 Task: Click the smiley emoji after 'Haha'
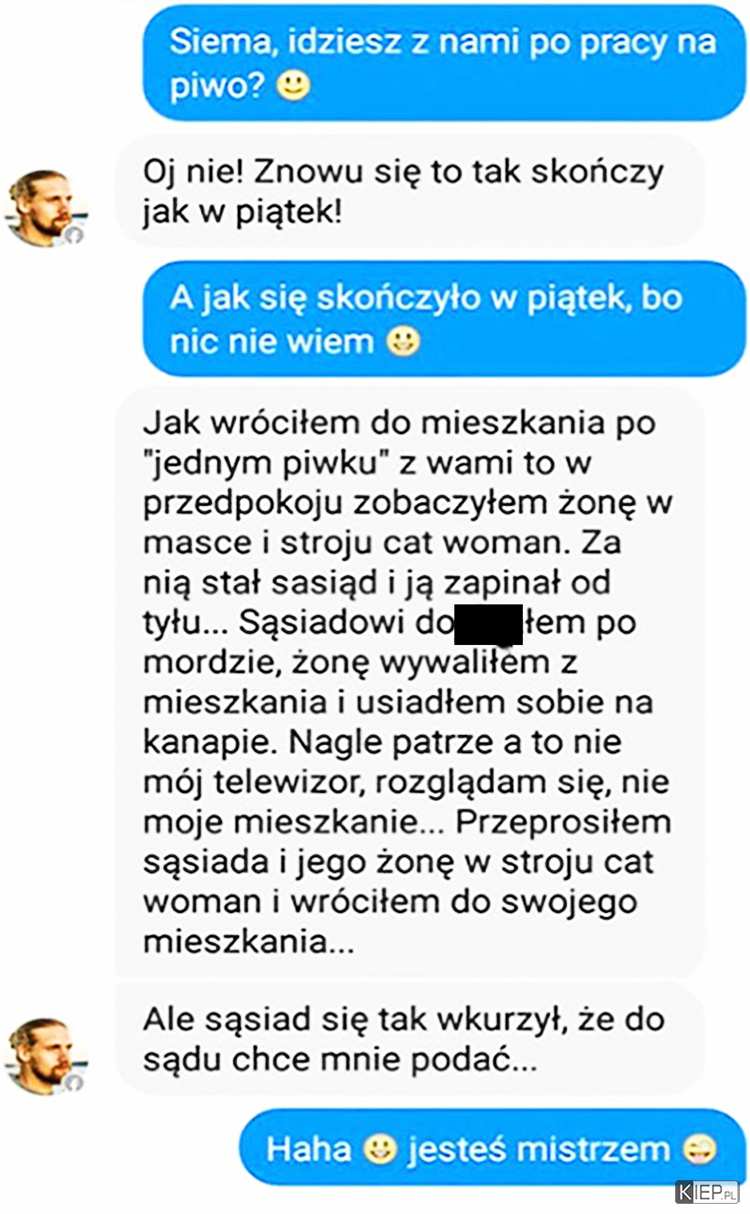[x=380, y=1148]
